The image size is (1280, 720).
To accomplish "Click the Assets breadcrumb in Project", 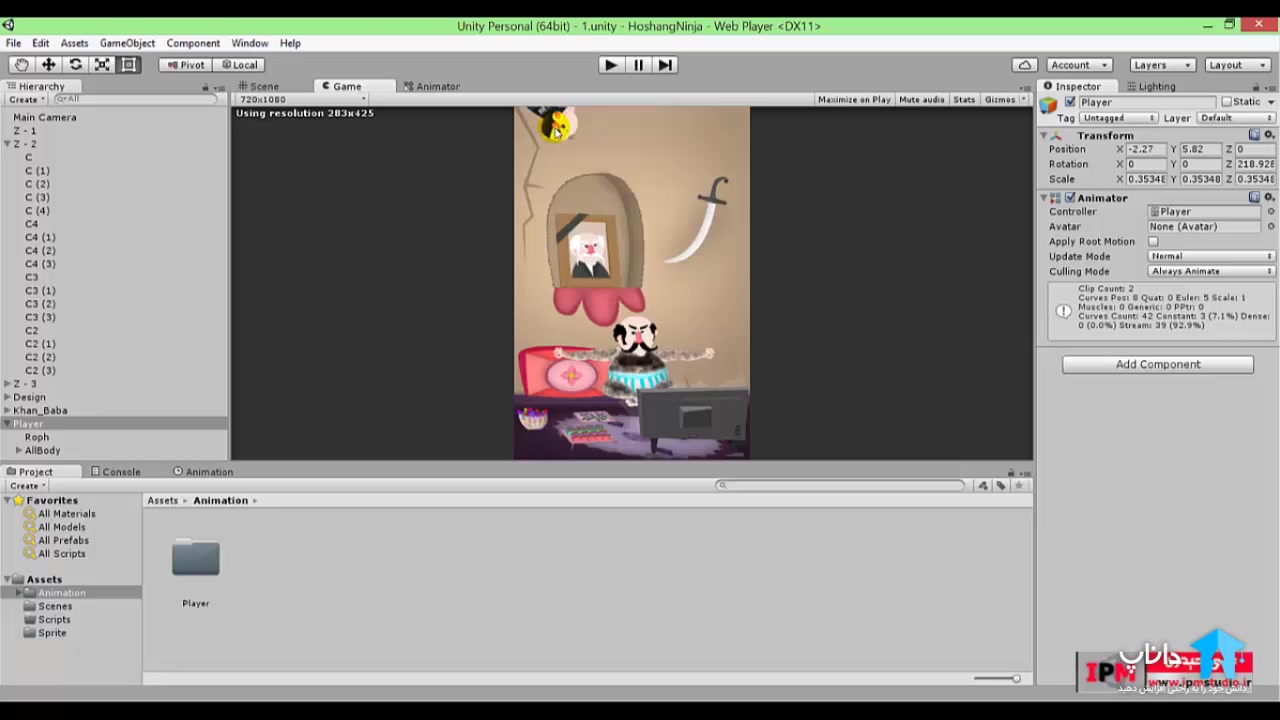I will coord(163,501).
